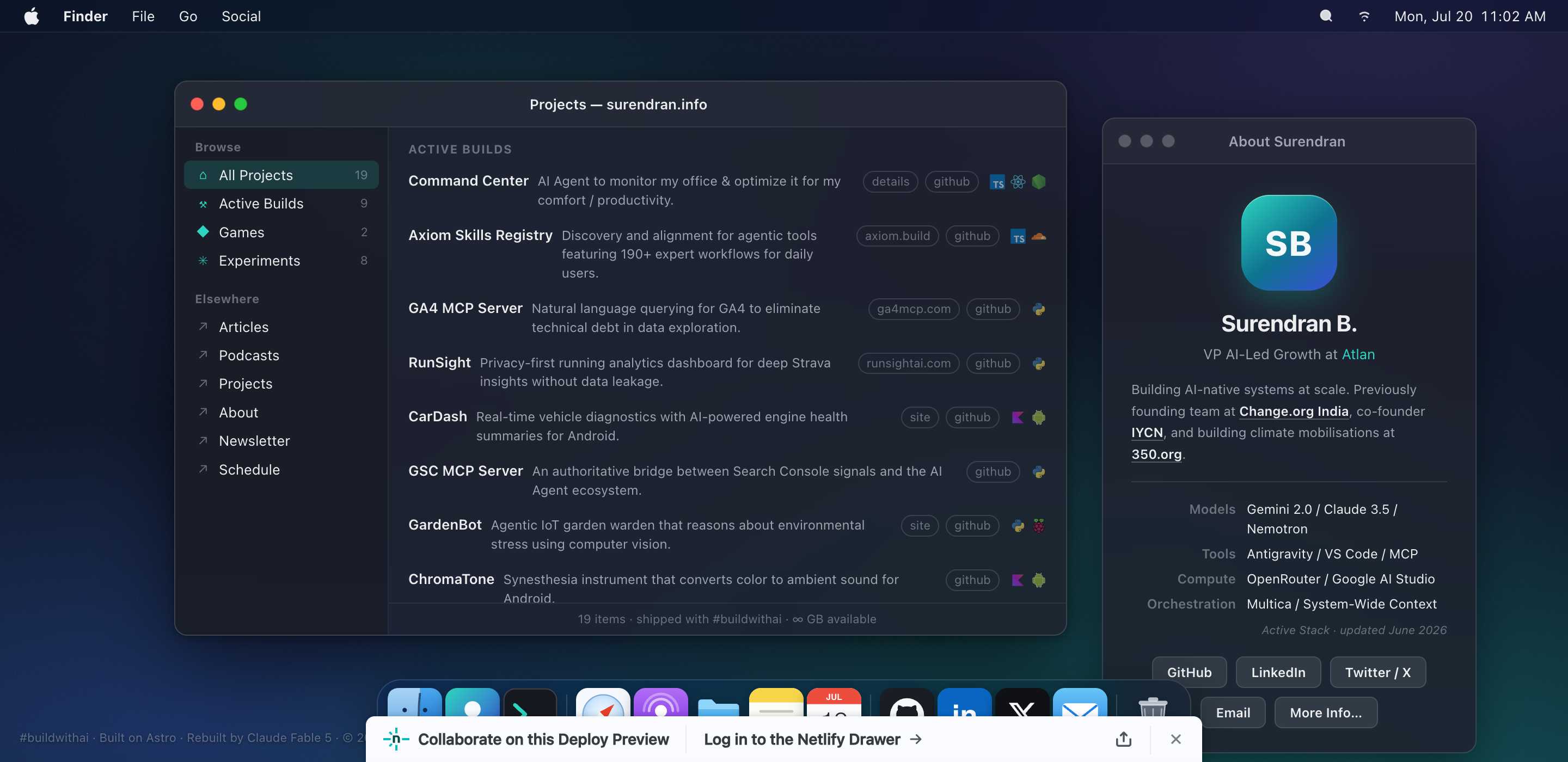Open the site pill for GardenBot
Viewport: 1568px width, 762px height.
[920, 526]
